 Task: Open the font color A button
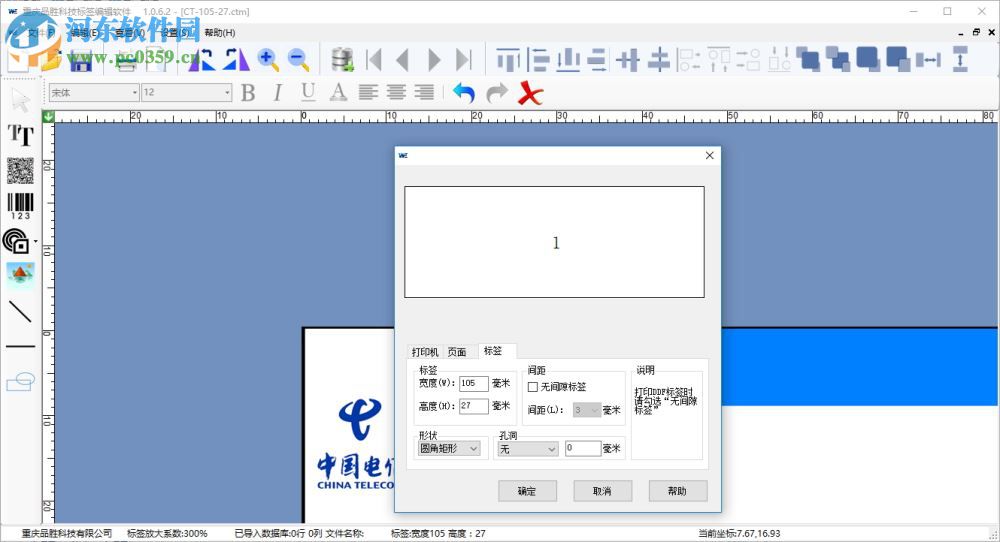(x=339, y=92)
